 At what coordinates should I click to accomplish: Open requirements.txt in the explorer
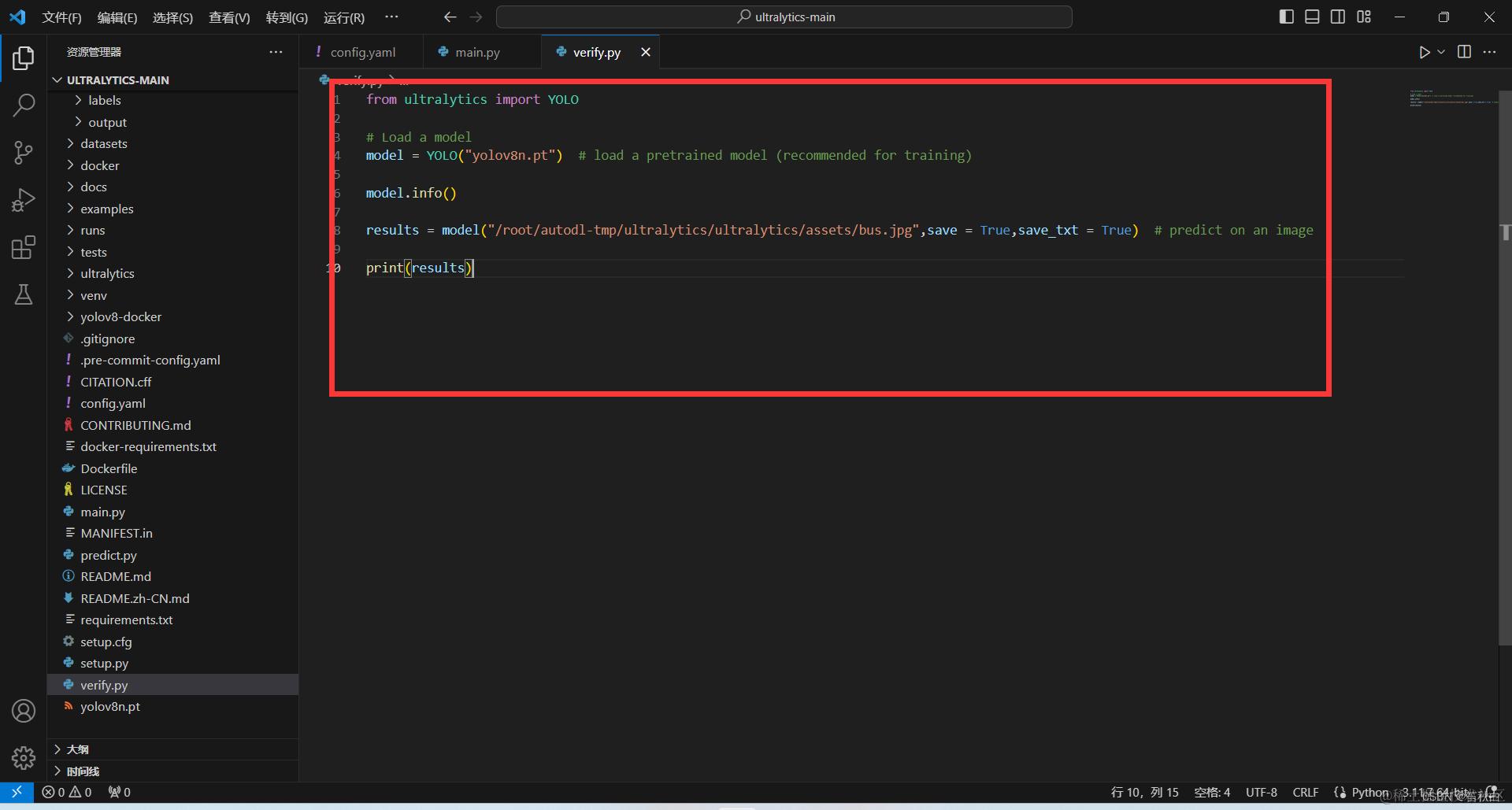click(172, 620)
